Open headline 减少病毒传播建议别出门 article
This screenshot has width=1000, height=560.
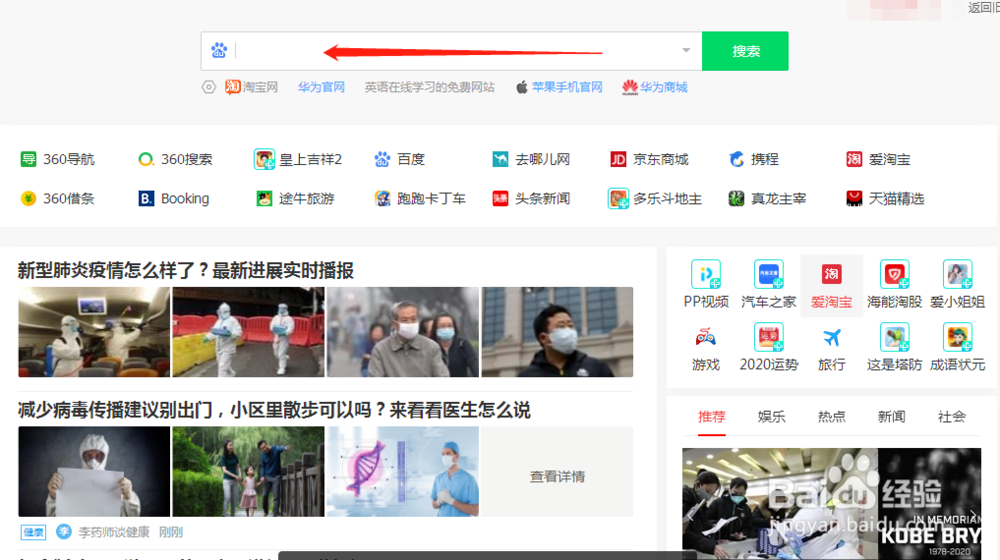pyautogui.click(x=274, y=410)
